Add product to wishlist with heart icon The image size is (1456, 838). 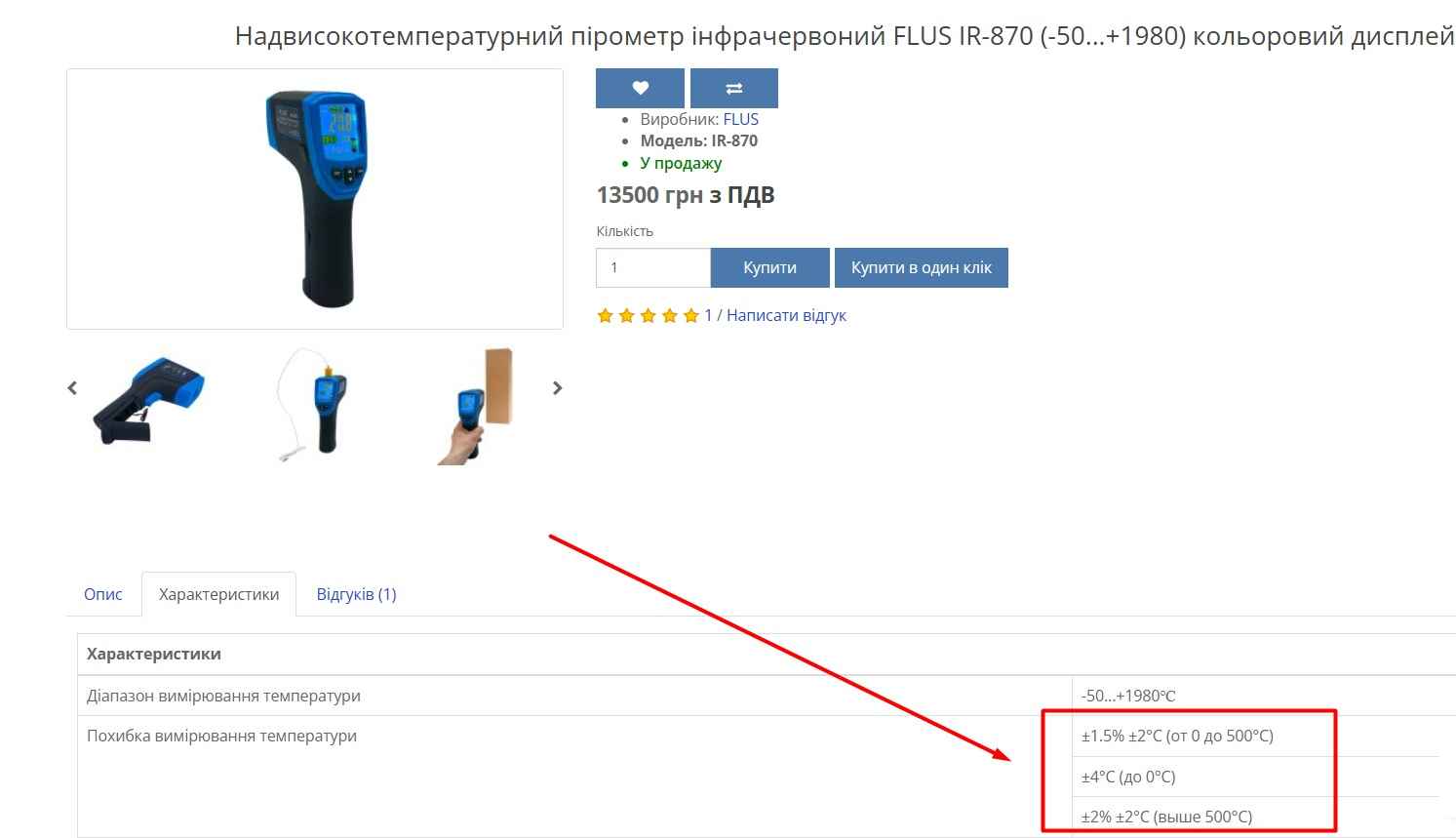click(640, 88)
